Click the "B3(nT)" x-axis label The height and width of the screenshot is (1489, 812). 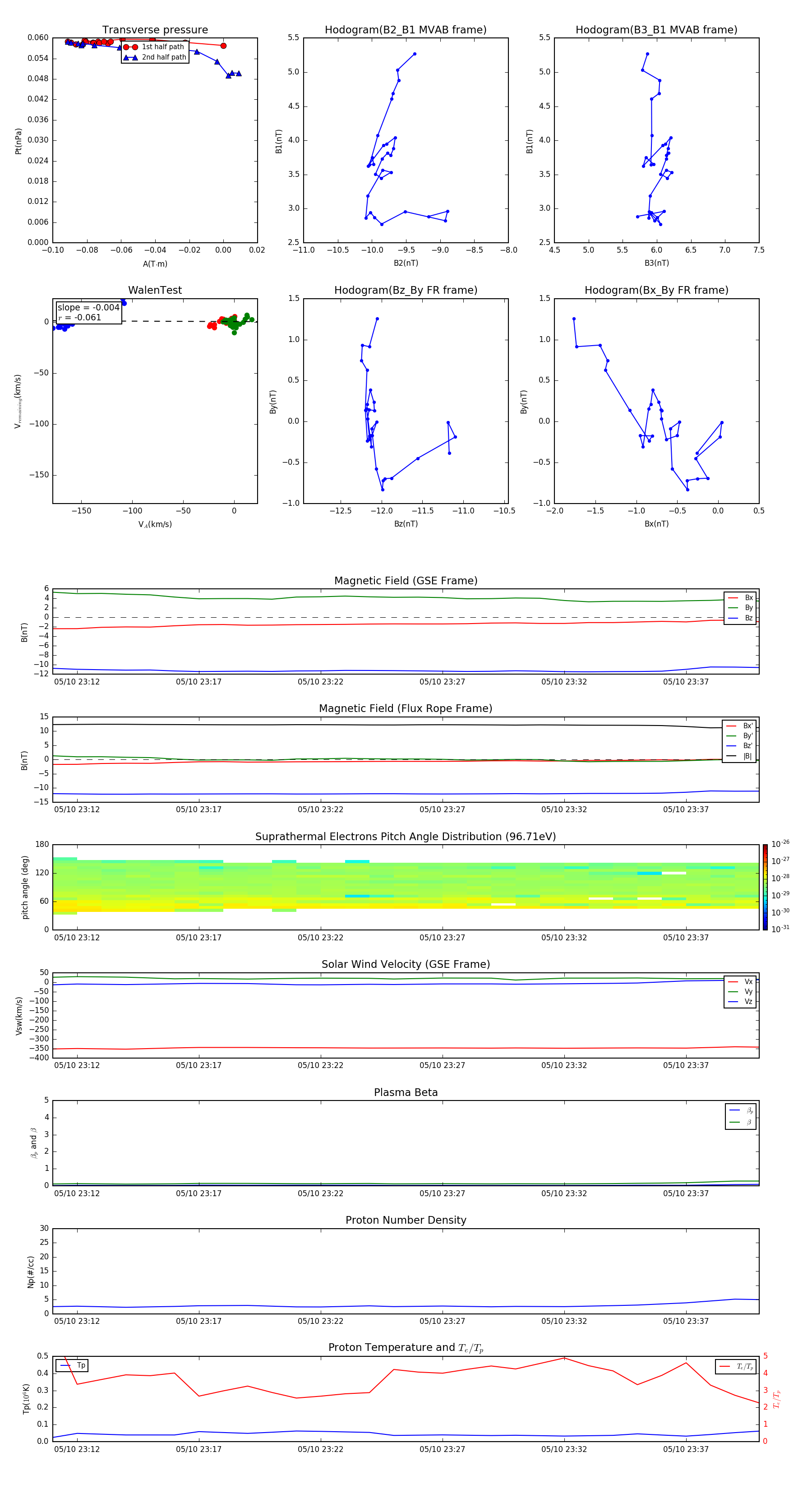[656, 263]
